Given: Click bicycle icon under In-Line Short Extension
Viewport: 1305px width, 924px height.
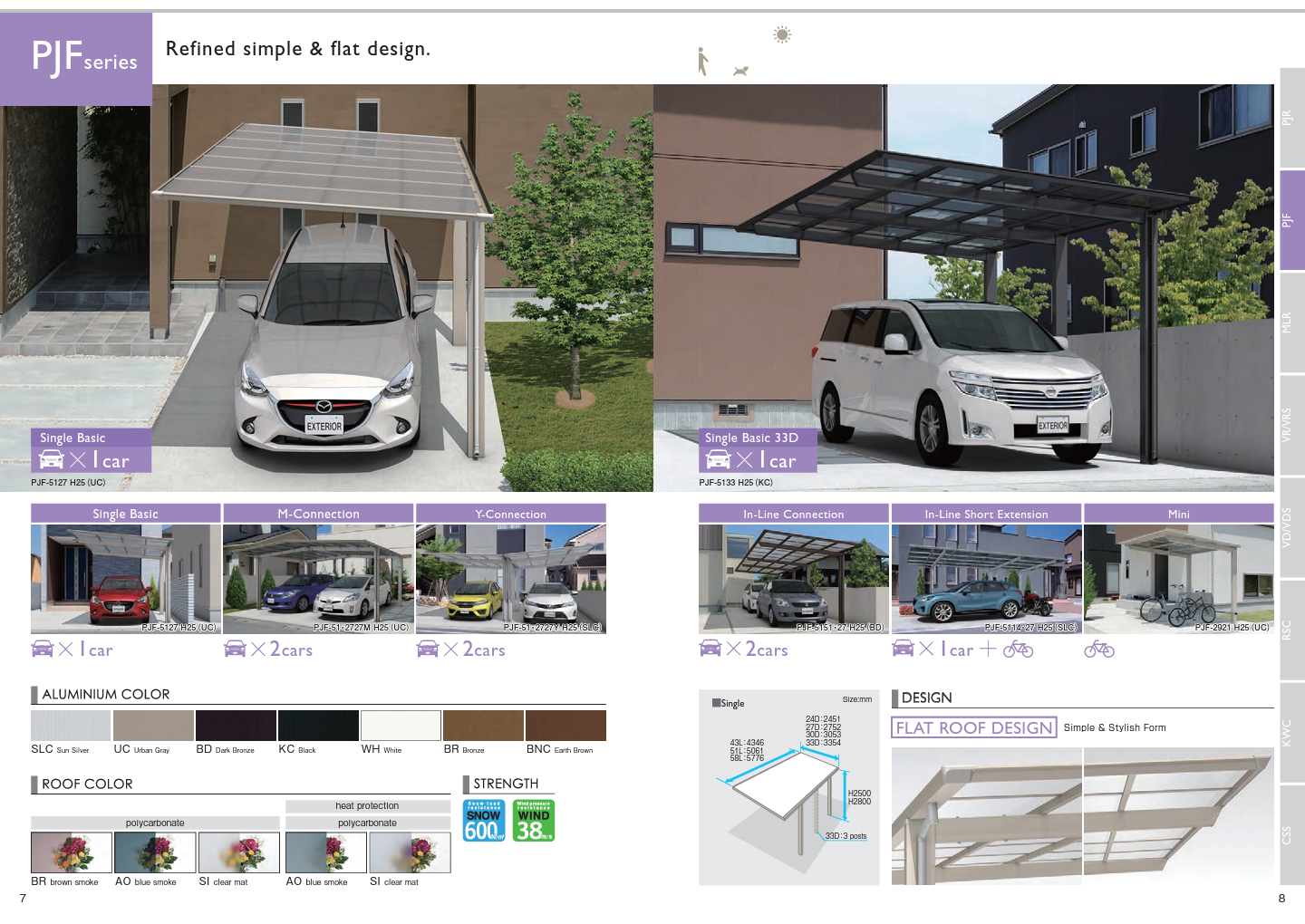Looking at the screenshot, I should coord(1018,649).
